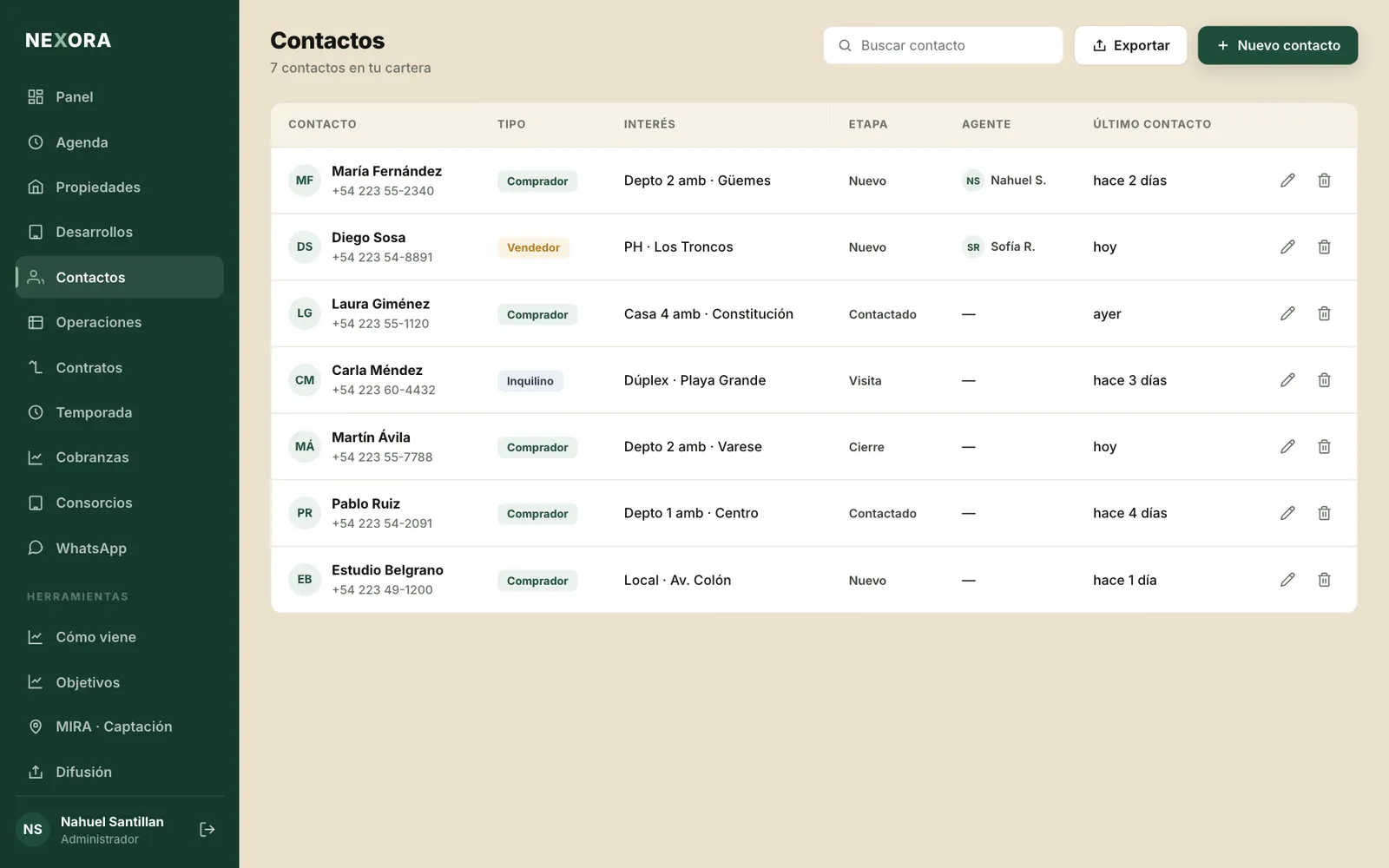Open Temporada section
Image resolution: width=1389 pixels, height=868 pixels.
click(x=120, y=413)
